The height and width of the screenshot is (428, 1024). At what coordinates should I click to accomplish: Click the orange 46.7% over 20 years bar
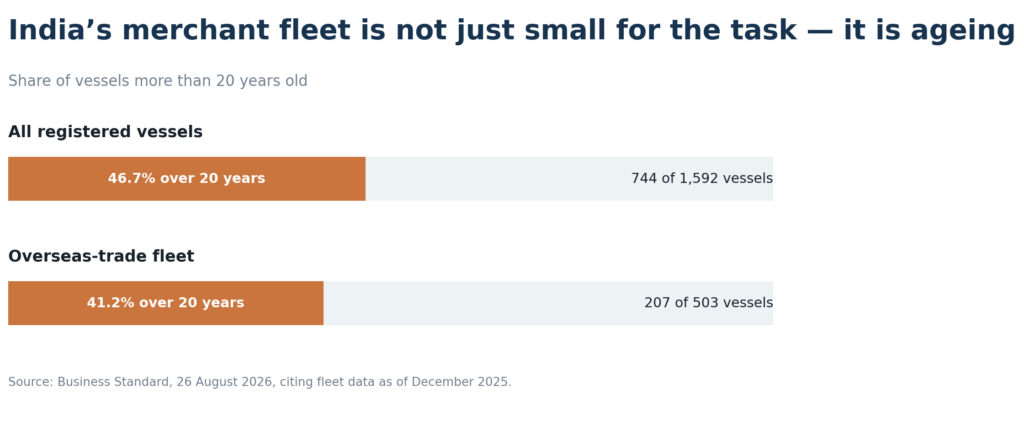click(x=187, y=178)
